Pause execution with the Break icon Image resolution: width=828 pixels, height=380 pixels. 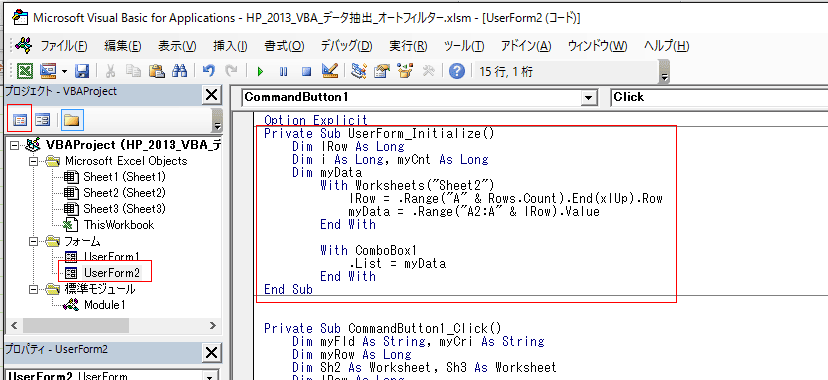pyautogui.click(x=284, y=72)
